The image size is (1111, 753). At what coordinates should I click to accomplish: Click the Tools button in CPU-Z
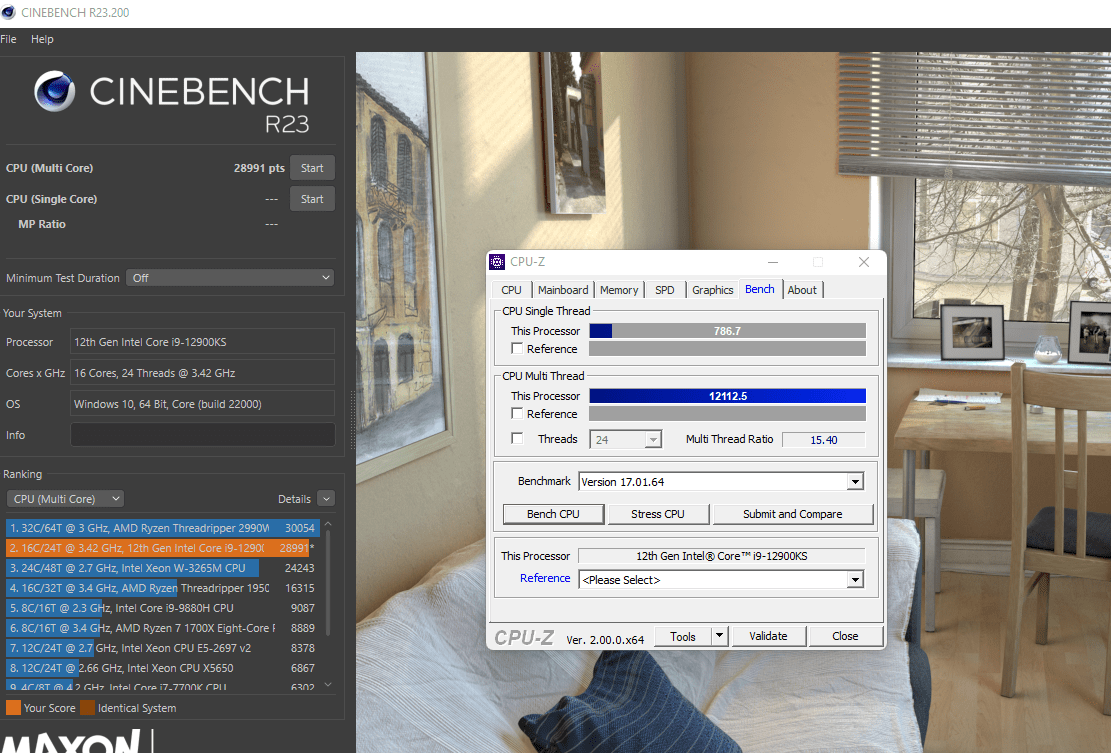(682, 636)
